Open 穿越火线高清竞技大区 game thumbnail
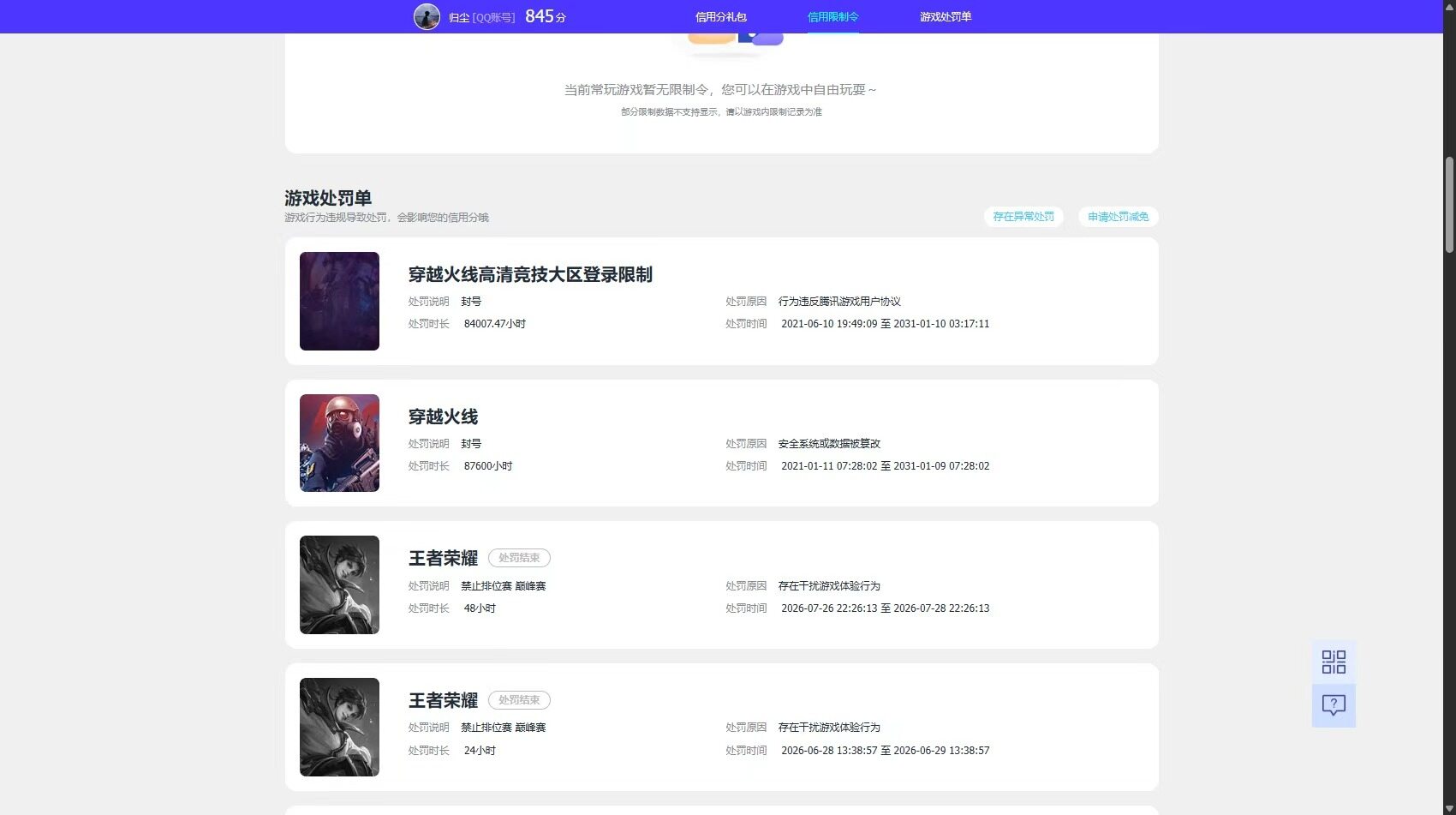This screenshot has height=815, width=1456. [339, 301]
